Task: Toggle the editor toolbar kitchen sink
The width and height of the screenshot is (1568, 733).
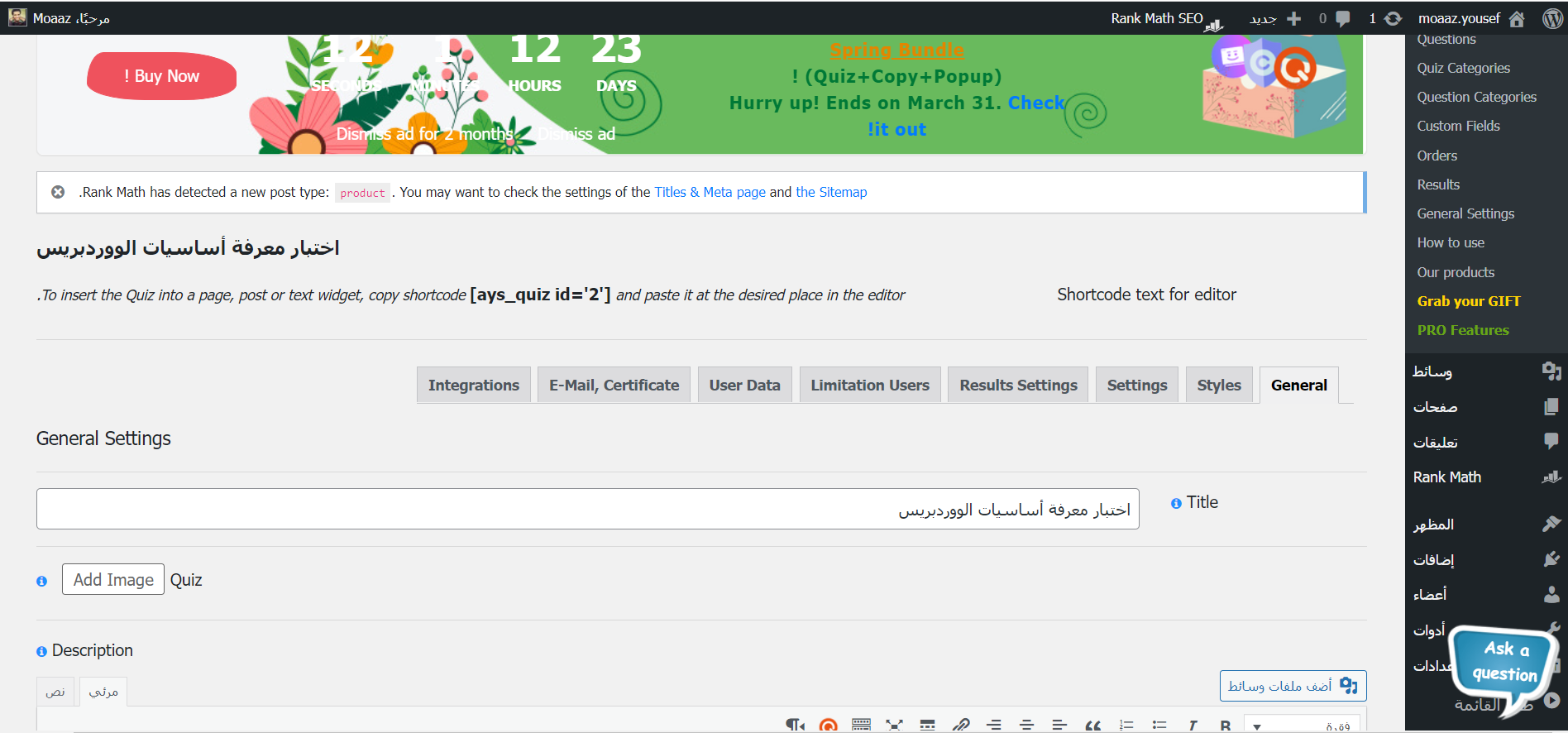Action: pos(861,726)
